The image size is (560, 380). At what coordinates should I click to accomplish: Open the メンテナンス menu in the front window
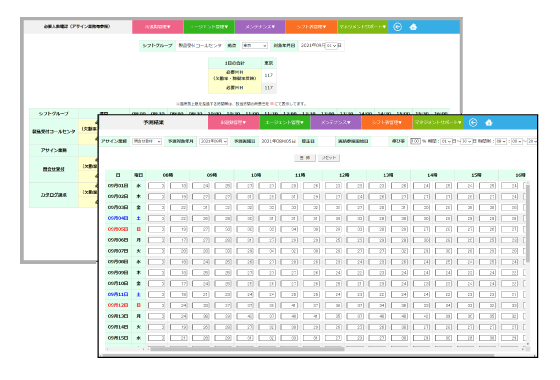coord(336,122)
